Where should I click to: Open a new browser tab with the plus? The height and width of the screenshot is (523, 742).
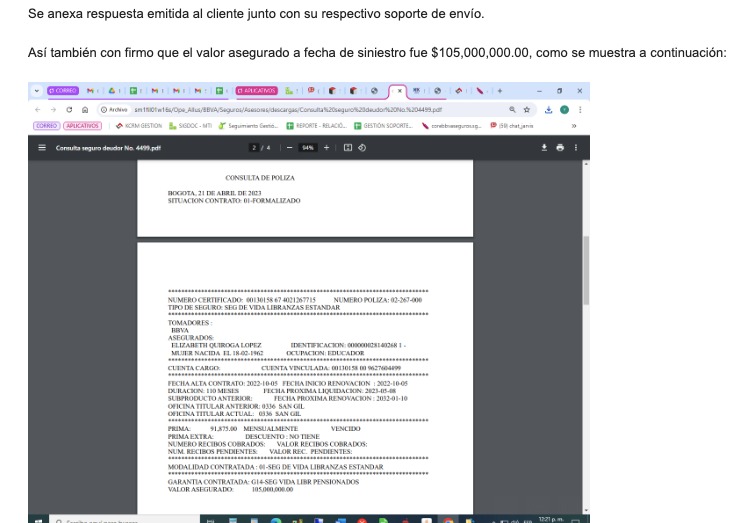(500, 90)
